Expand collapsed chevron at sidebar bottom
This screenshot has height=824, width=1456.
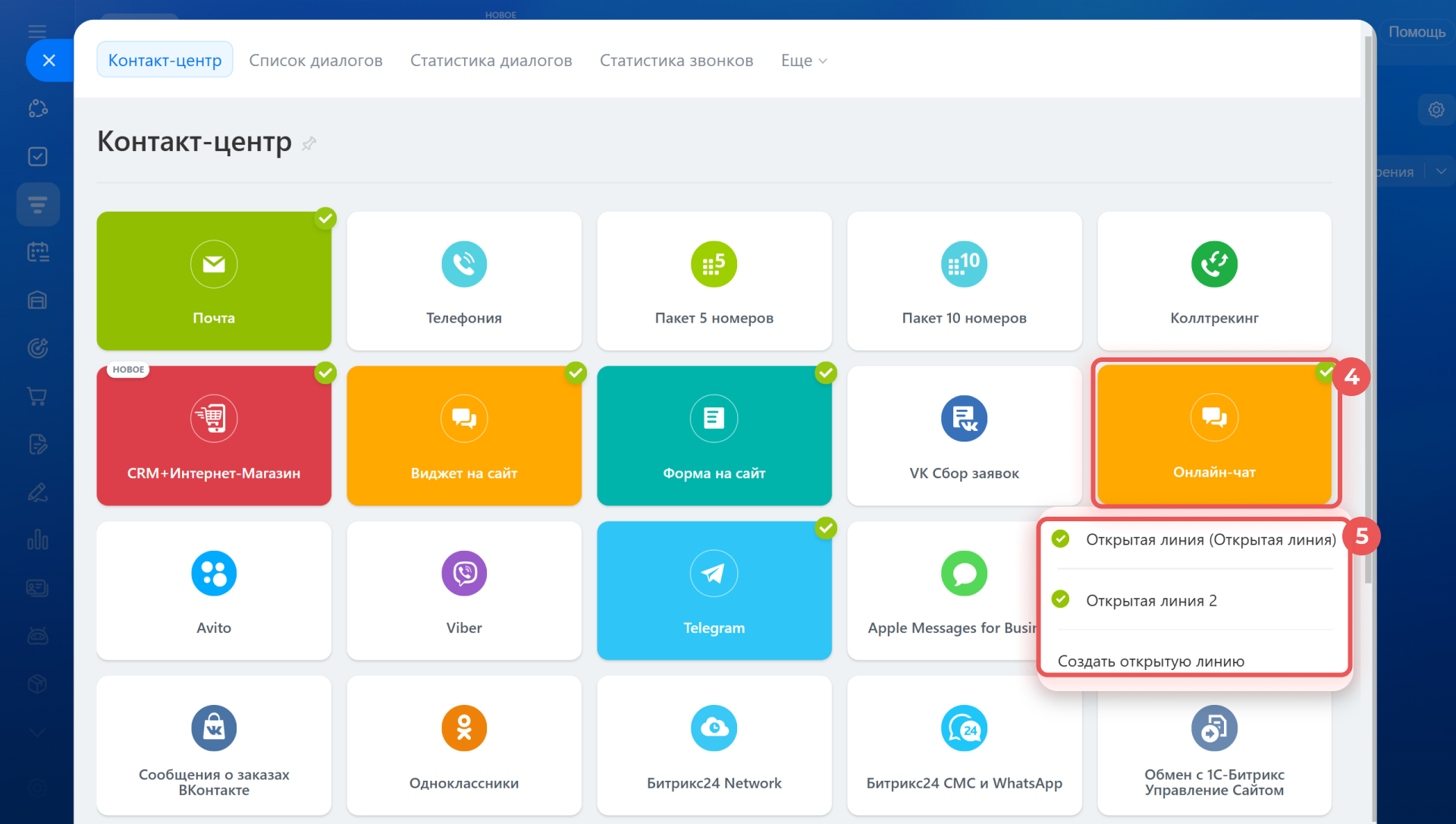pos(37,732)
